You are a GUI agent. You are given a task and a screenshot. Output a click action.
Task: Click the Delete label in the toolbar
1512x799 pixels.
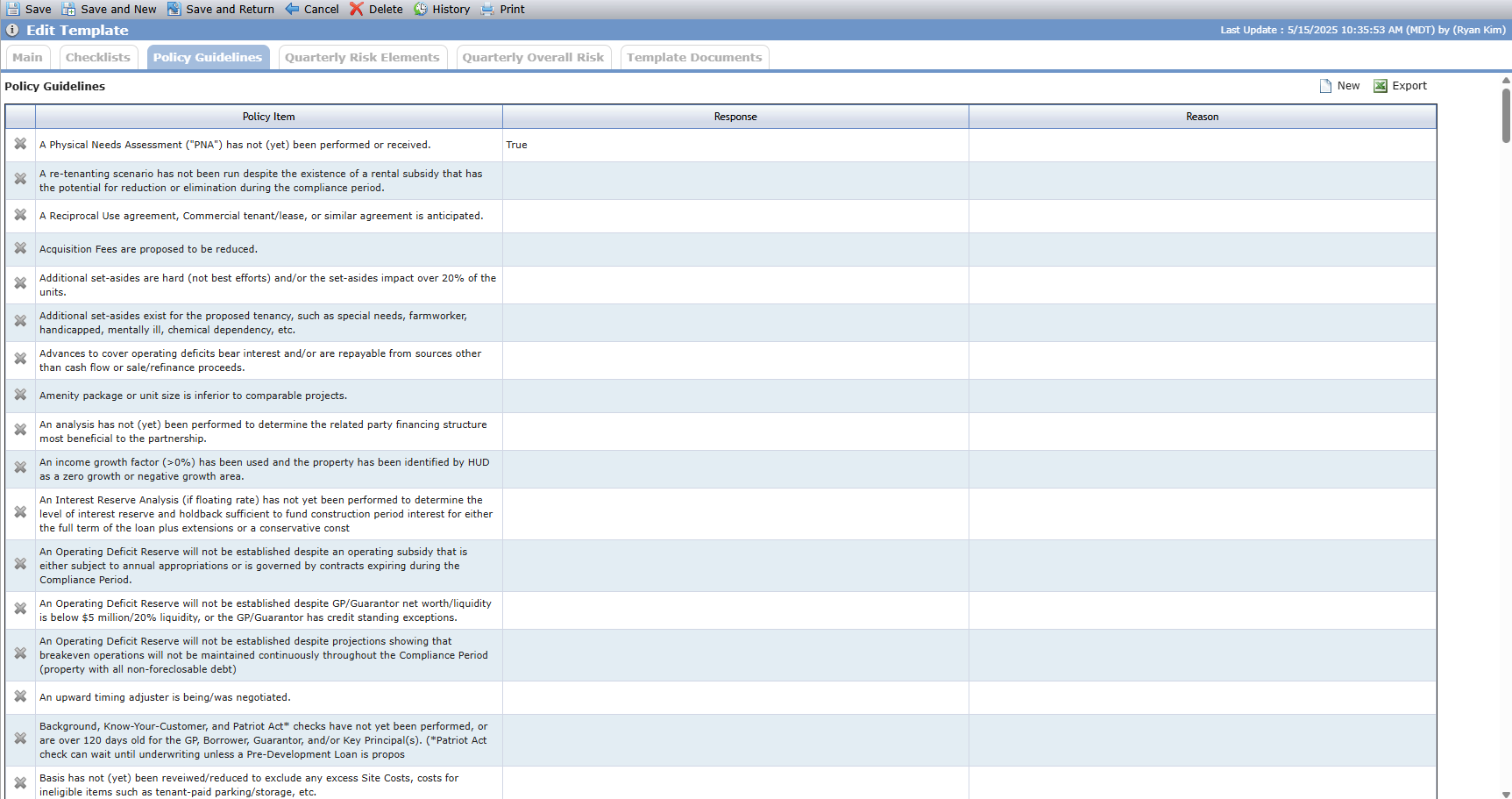pyautogui.click(x=386, y=9)
